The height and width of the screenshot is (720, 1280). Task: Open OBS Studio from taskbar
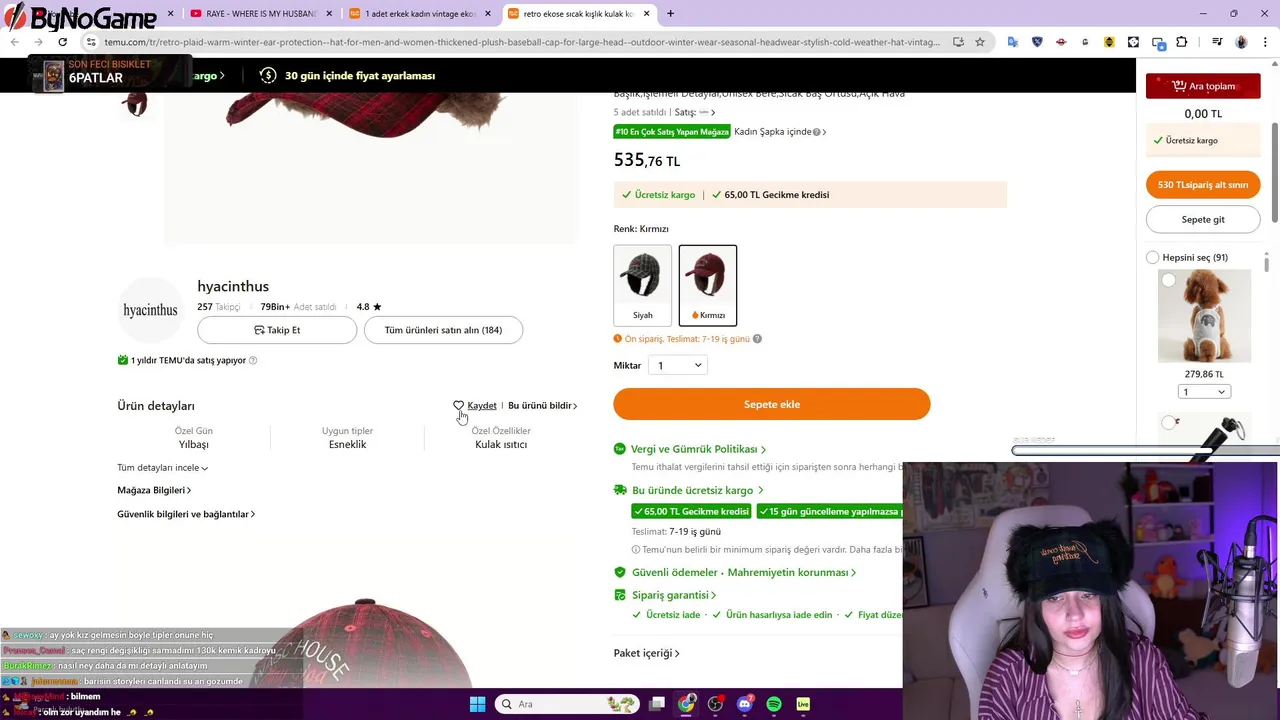pos(715,704)
